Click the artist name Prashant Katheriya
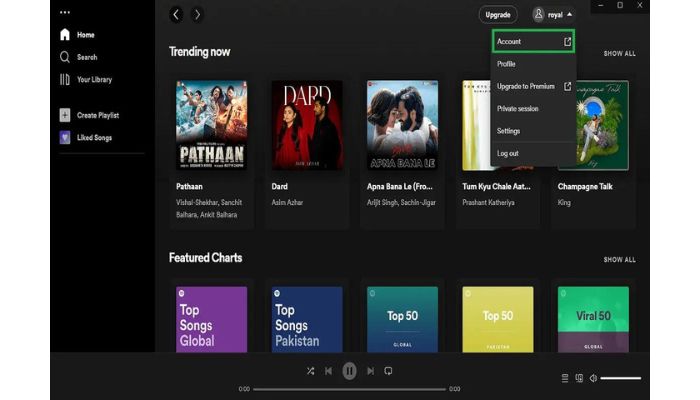This screenshot has width=700, height=400. [x=488, y=203]
